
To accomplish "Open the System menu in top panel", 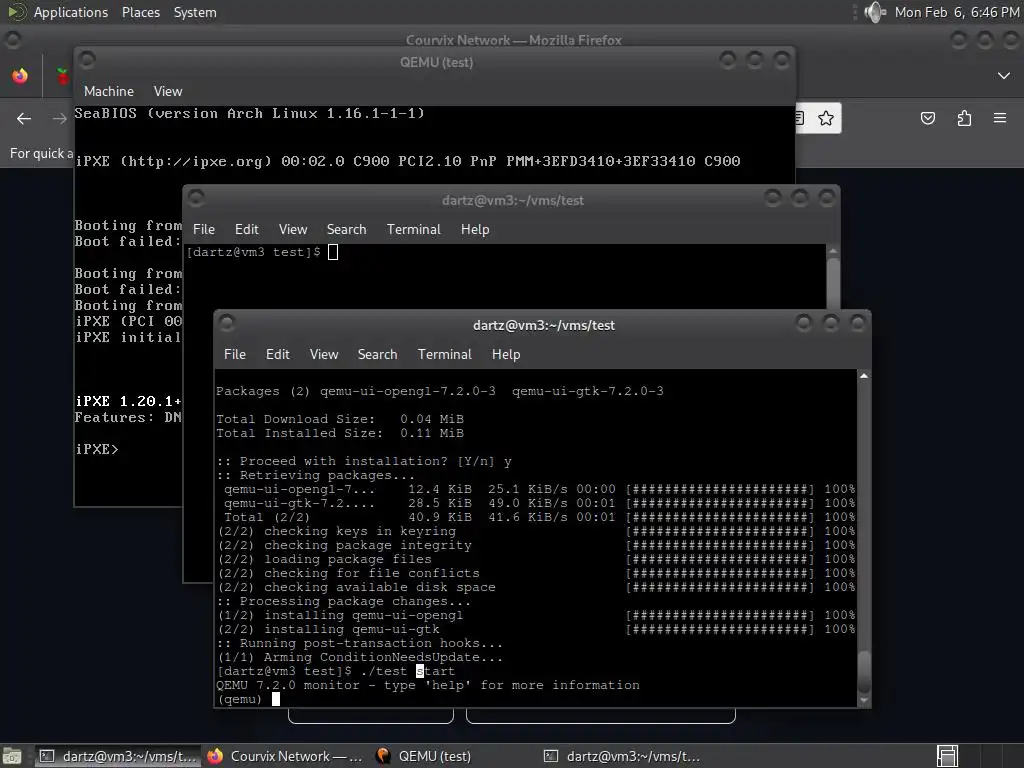I will pos(195,12).
